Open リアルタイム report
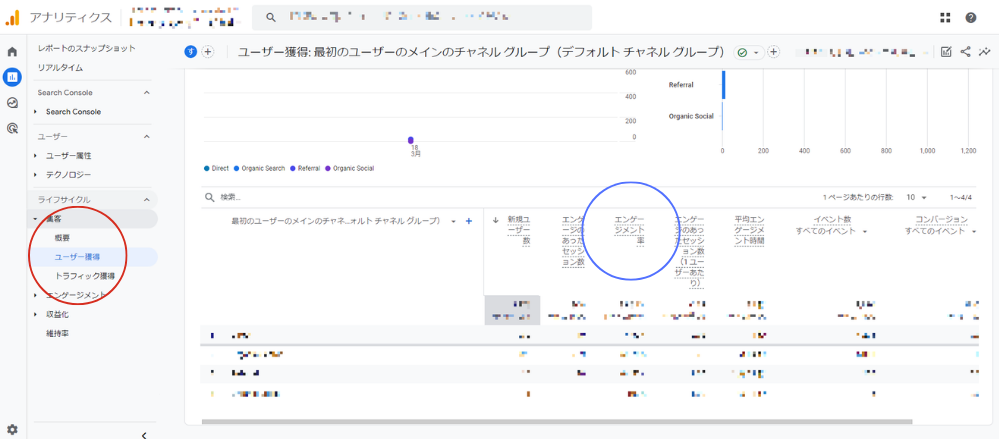This screenshot has height=439, width=999. [x=60, y=67]
